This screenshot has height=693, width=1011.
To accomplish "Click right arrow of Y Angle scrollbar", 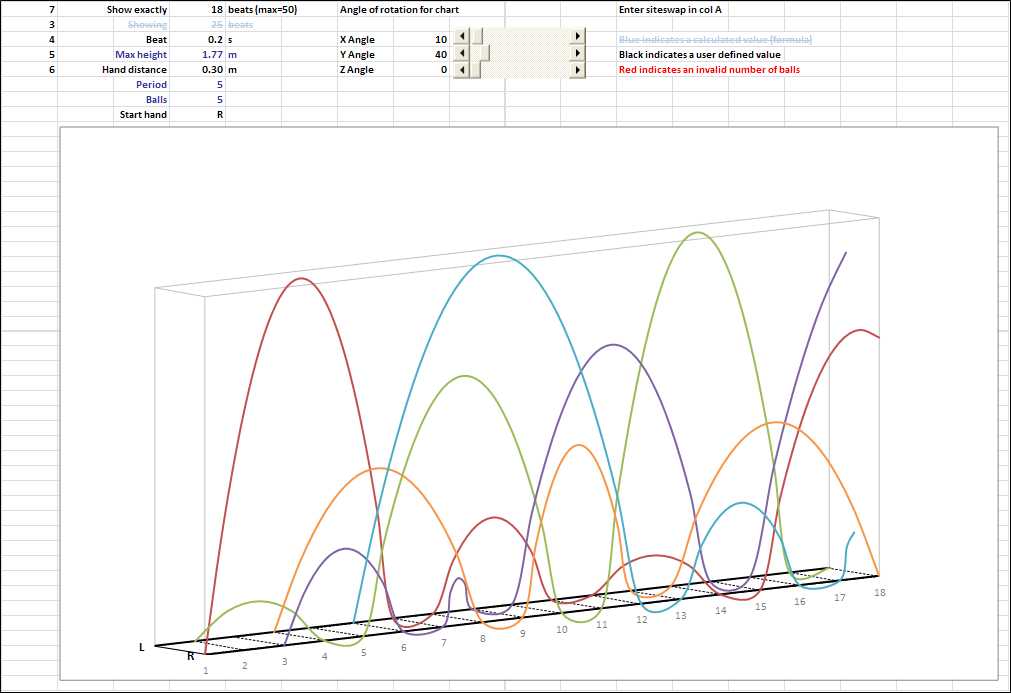I will tap(578, 53).
